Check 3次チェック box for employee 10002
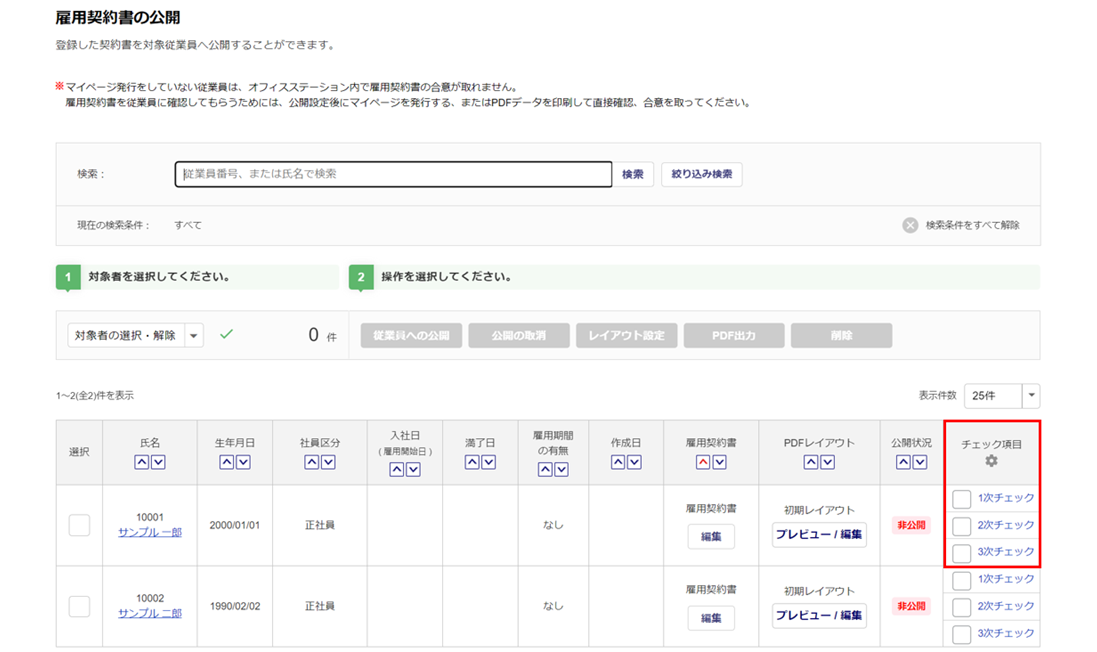 961,634
